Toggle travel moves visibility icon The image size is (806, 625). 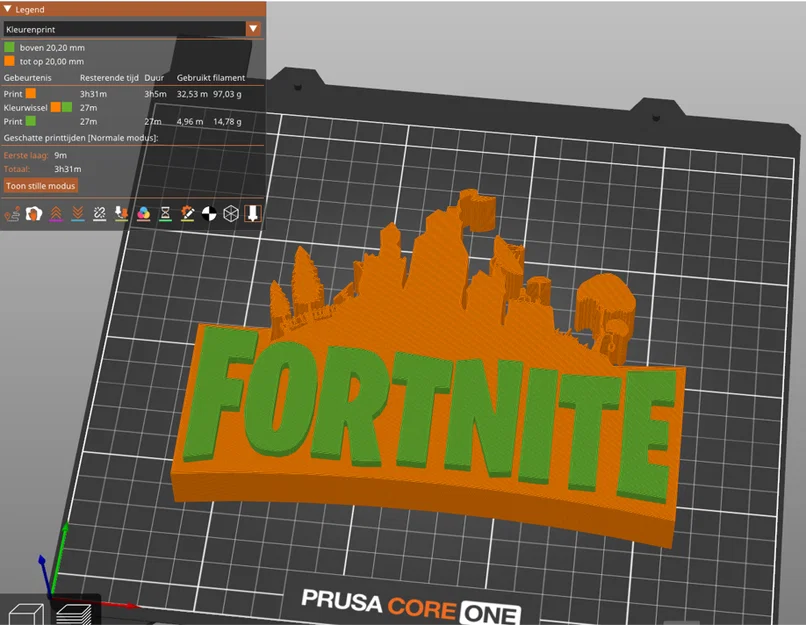[x=12, y=214]
